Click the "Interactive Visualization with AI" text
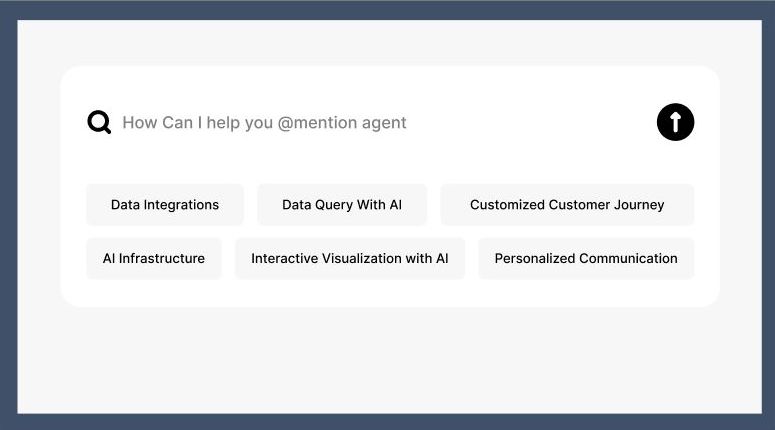 pyautogui.click(x=350, y=259)
